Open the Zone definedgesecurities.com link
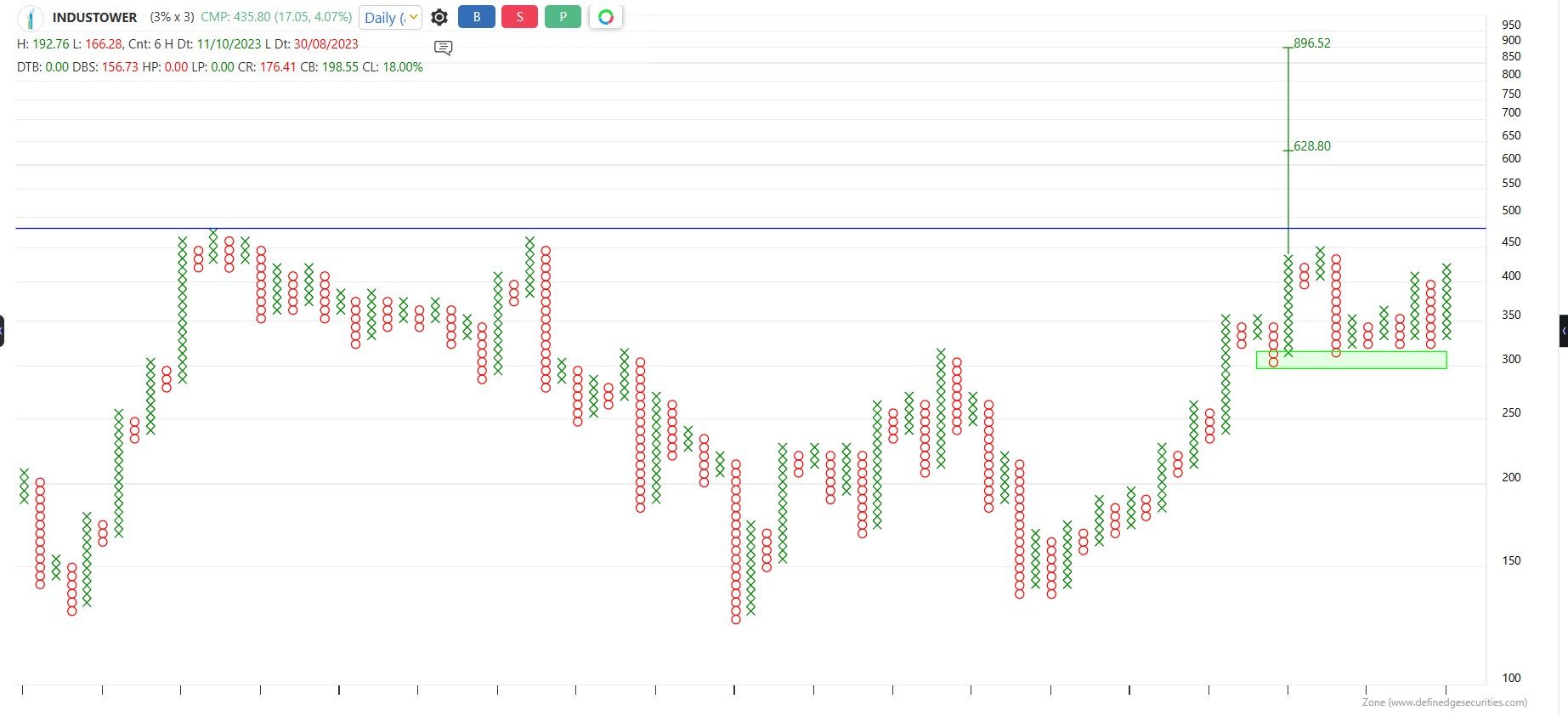The image size is (1568, 716). coord(1444,702)
